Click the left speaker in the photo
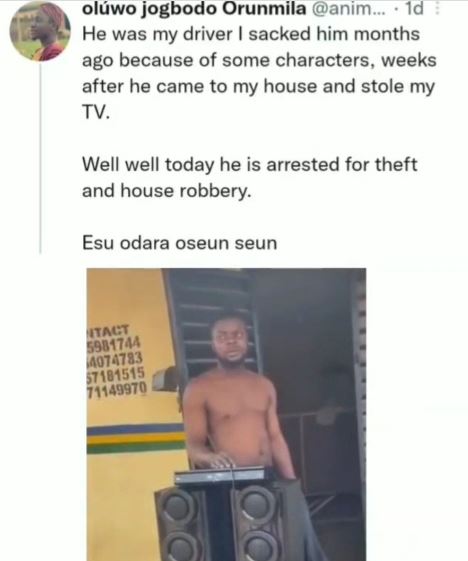Viewport: 468px width, 561px height. (x=179, y=523)
